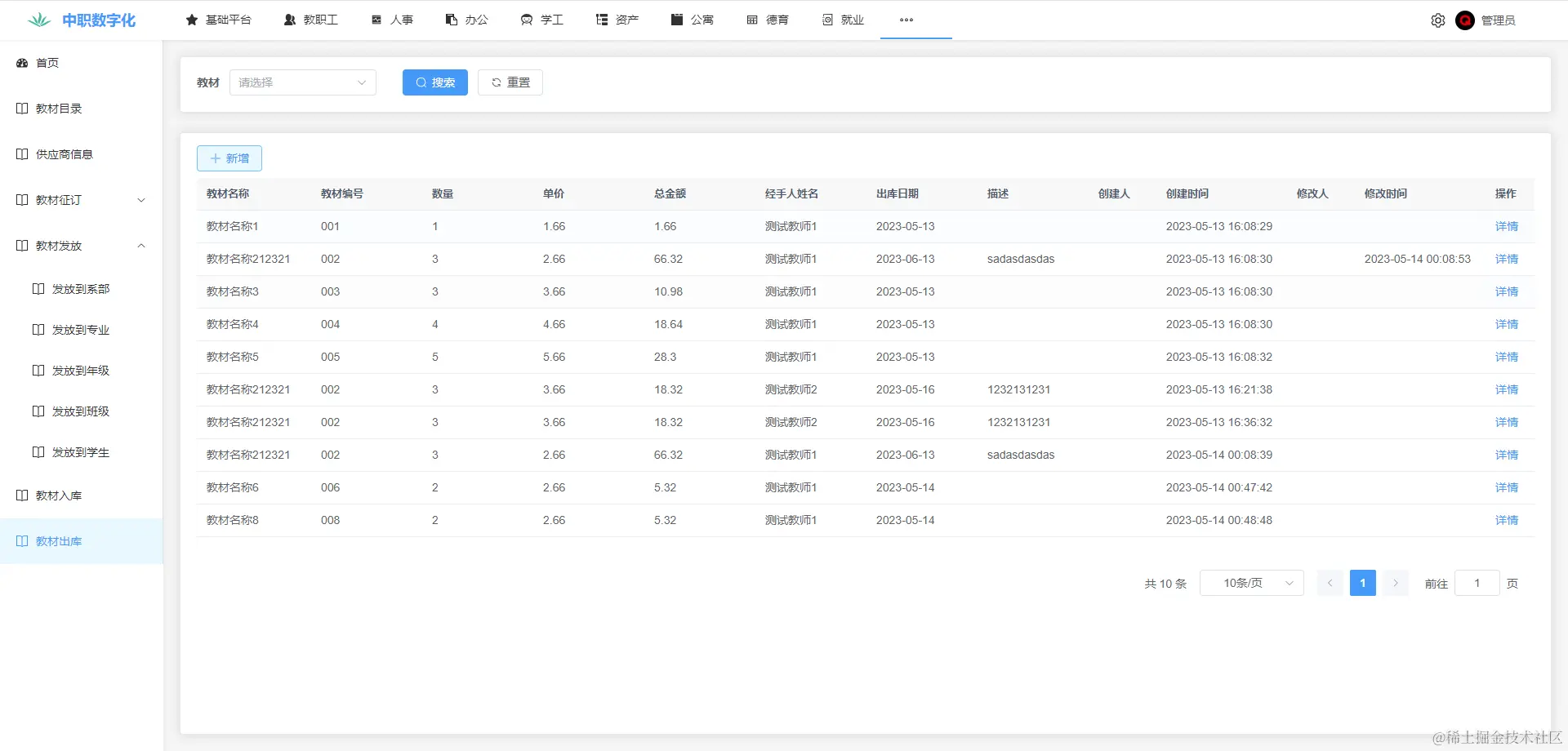Image resolution: width=1568 pixels, height=751 pixels.
Task: Click the 重置 reset button
Action: [x=510, y=82]
